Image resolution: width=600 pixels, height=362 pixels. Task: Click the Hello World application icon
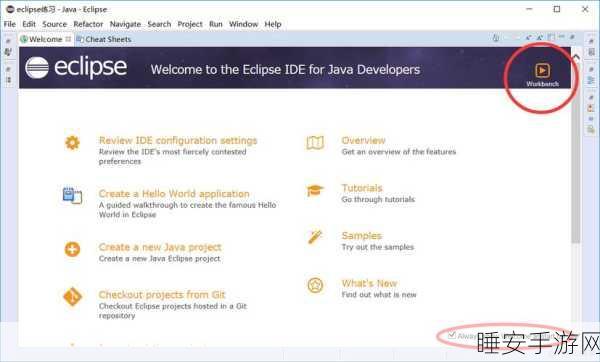pyautogui.click(x=72, y=195)
